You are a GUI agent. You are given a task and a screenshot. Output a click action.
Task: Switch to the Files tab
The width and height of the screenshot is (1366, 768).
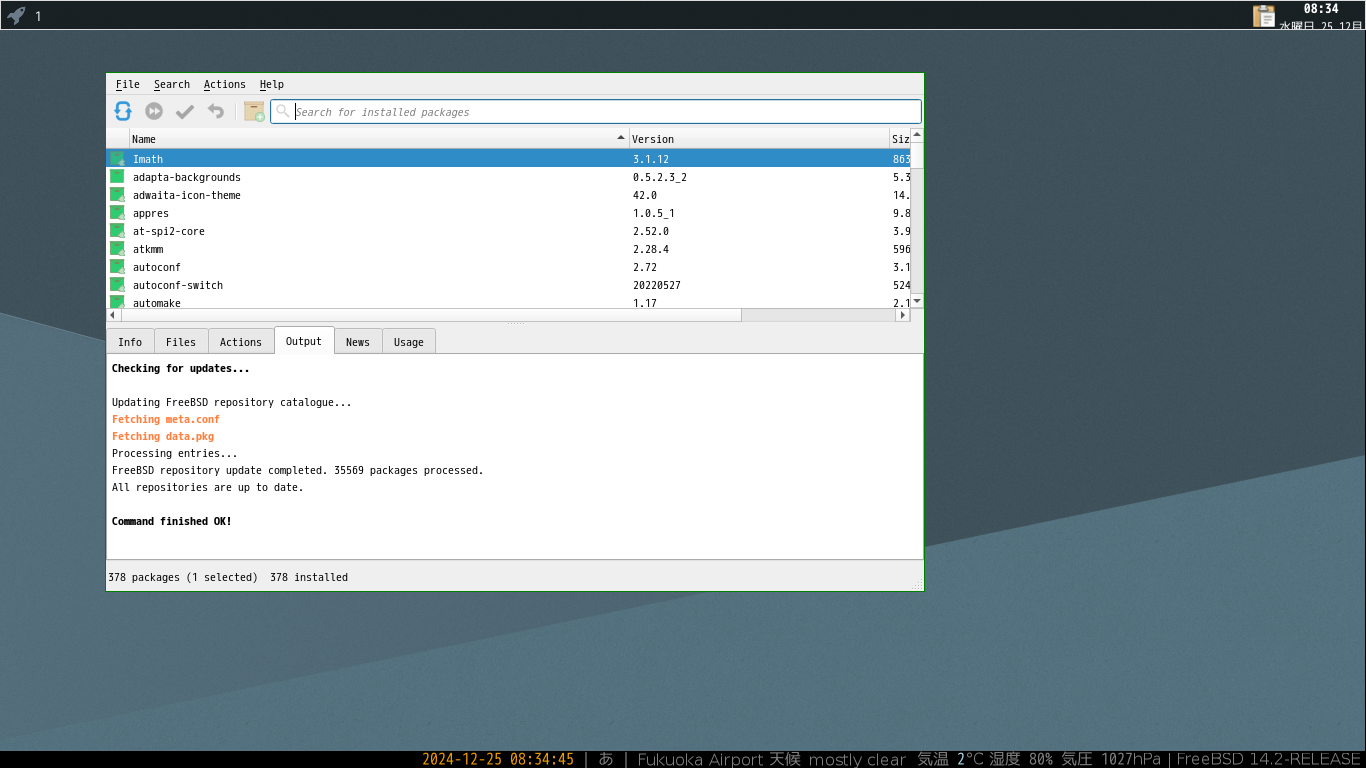[x=180, y=342]
